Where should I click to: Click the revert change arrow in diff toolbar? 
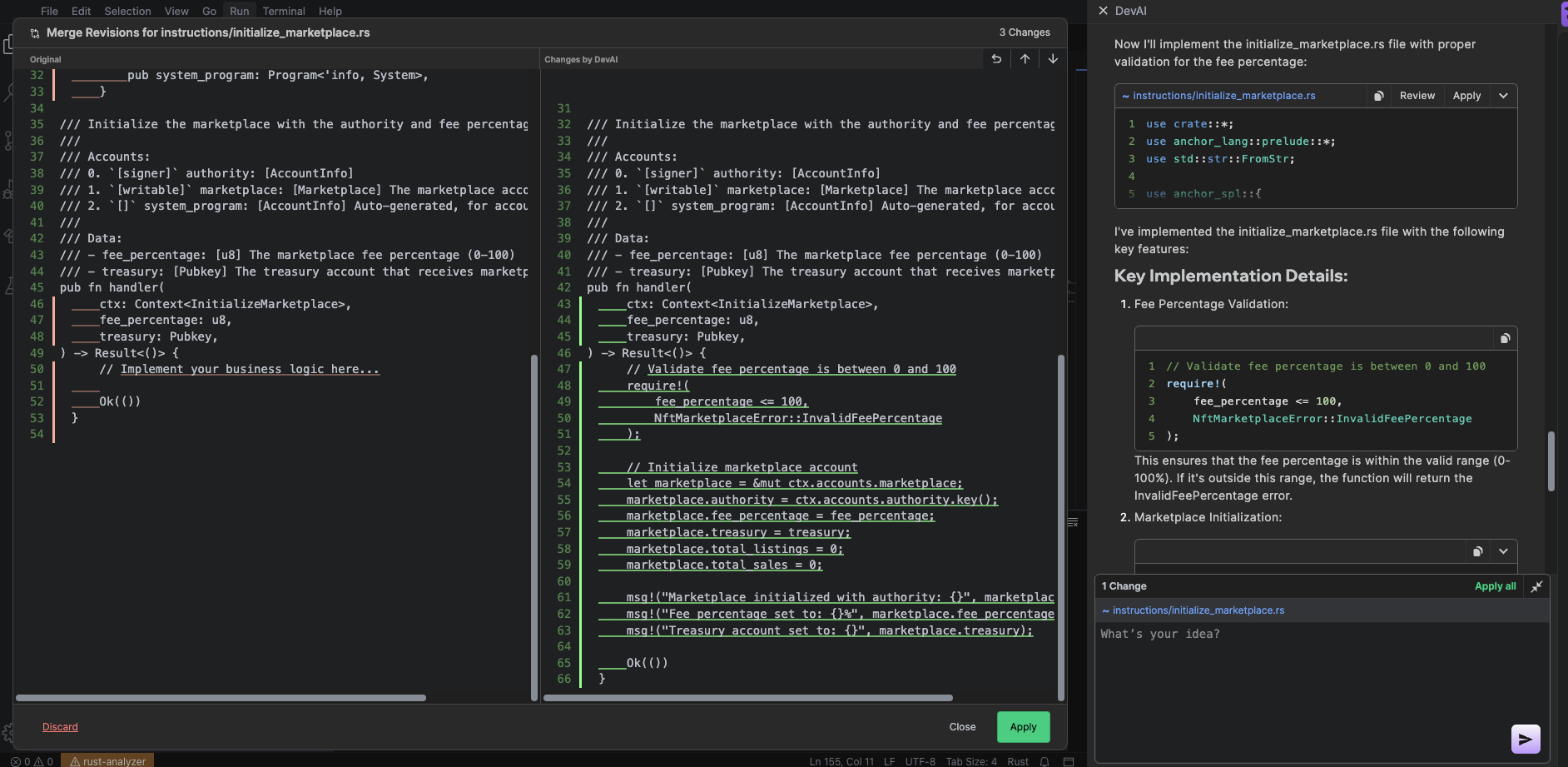pos(996,59)
